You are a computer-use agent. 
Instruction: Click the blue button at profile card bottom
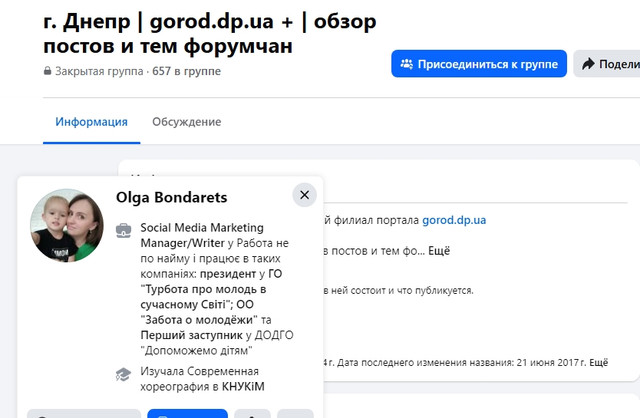pos(187,413)
